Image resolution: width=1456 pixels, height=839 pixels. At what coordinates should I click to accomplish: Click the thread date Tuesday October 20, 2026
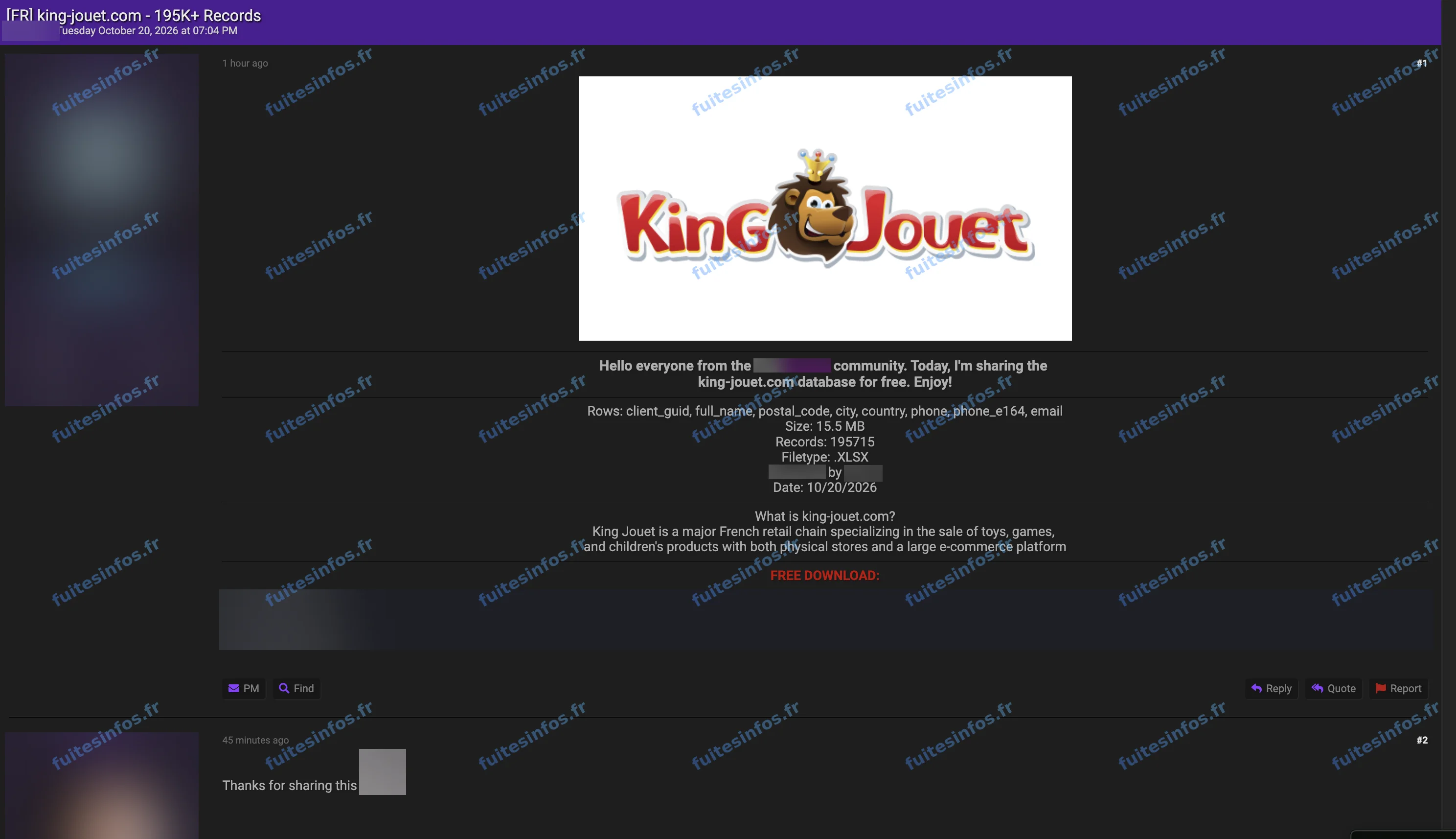(149, 30)
